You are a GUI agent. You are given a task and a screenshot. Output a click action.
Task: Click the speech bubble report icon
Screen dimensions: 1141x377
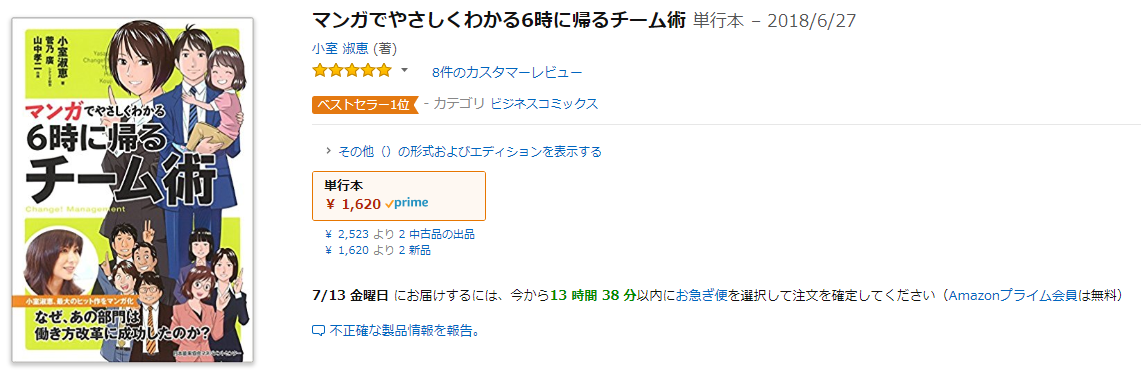click(x=318, y=330)
